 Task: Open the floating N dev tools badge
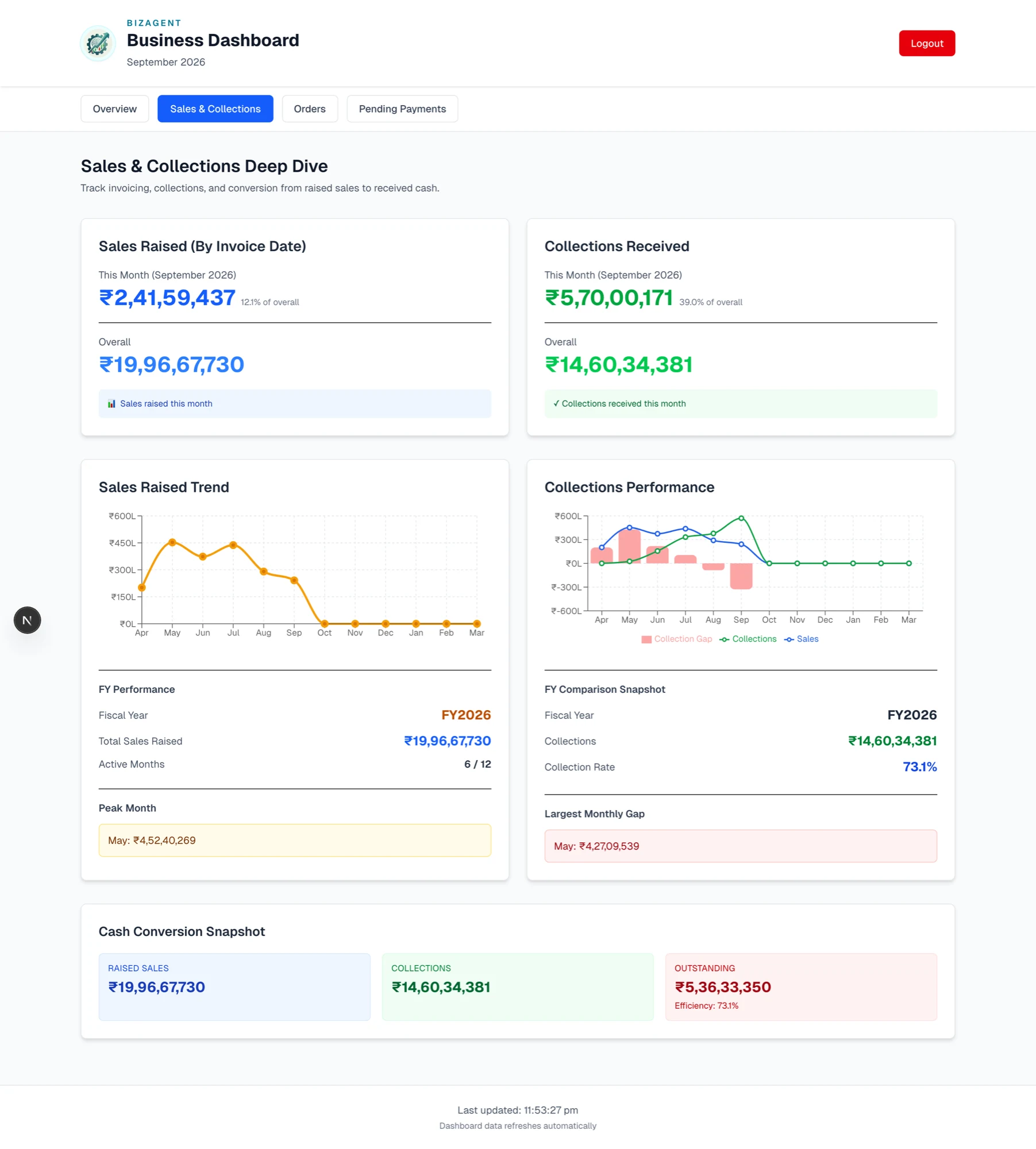click(x=27, y=620)
